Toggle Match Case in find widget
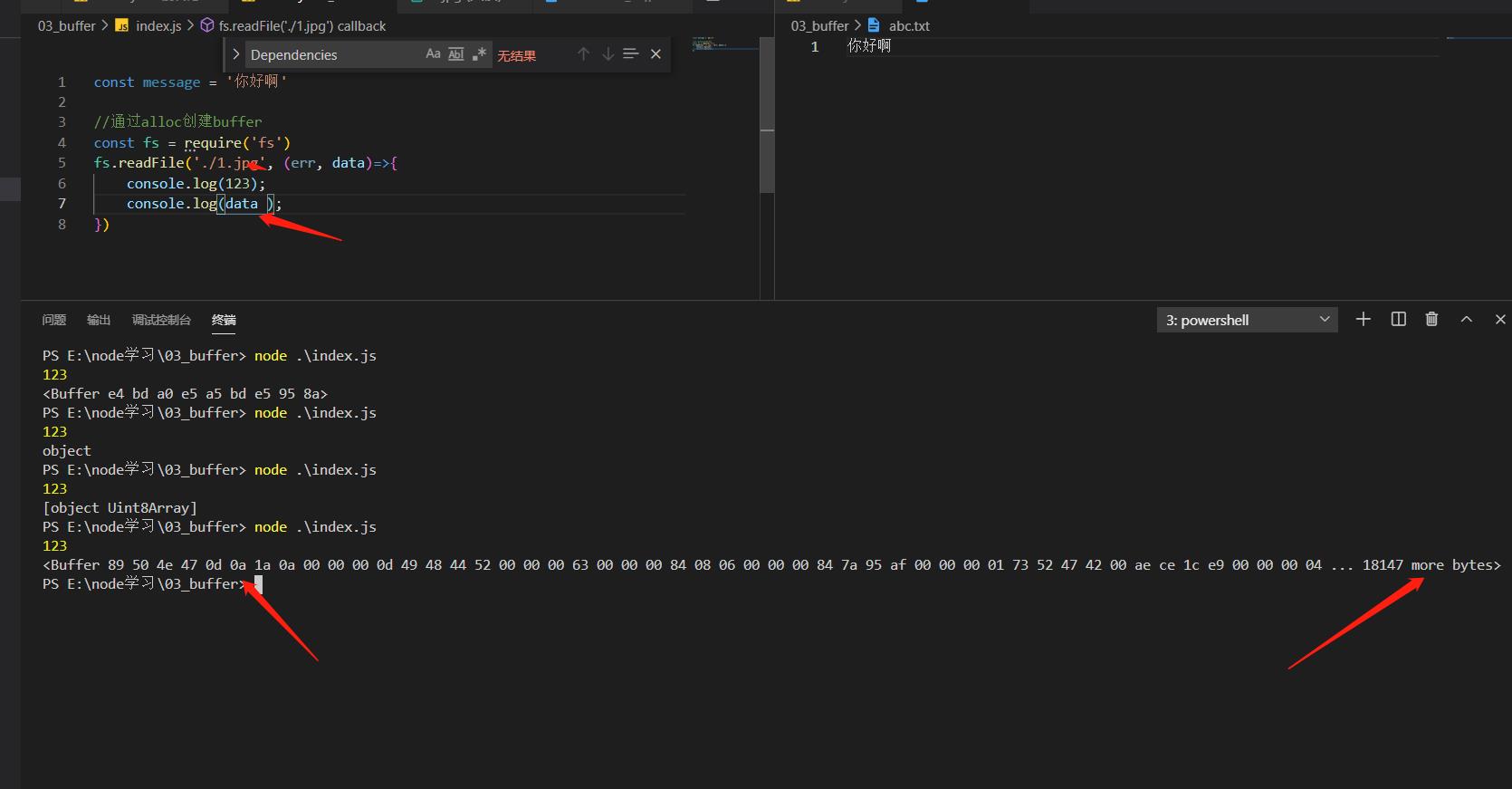Image resolution: width=1512 pixels, height=789 pixels. point(433,54)
